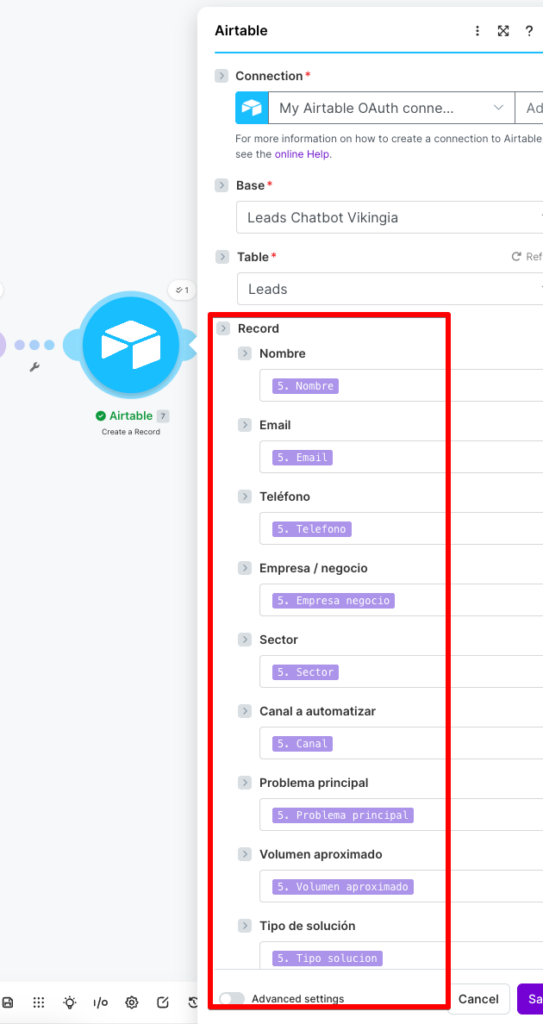Open the My Airtable OAuth connection dropdown
543x1024 pixels.
click(x=391, y=108)
